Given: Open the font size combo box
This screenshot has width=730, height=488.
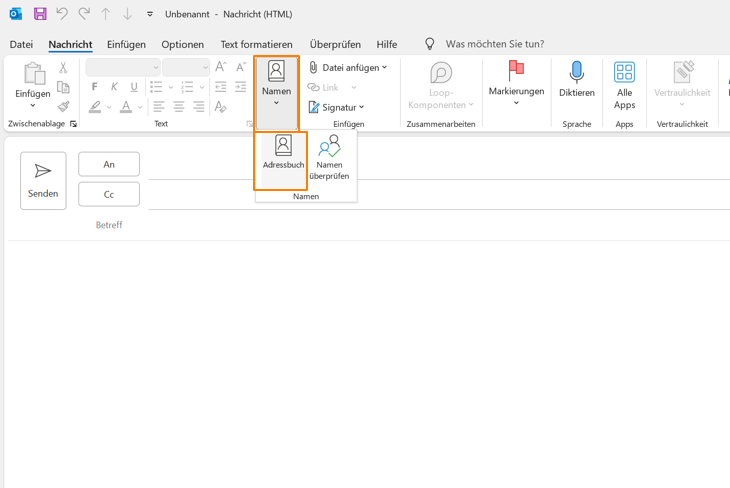Looking at the screenshot, I should 186,67.
